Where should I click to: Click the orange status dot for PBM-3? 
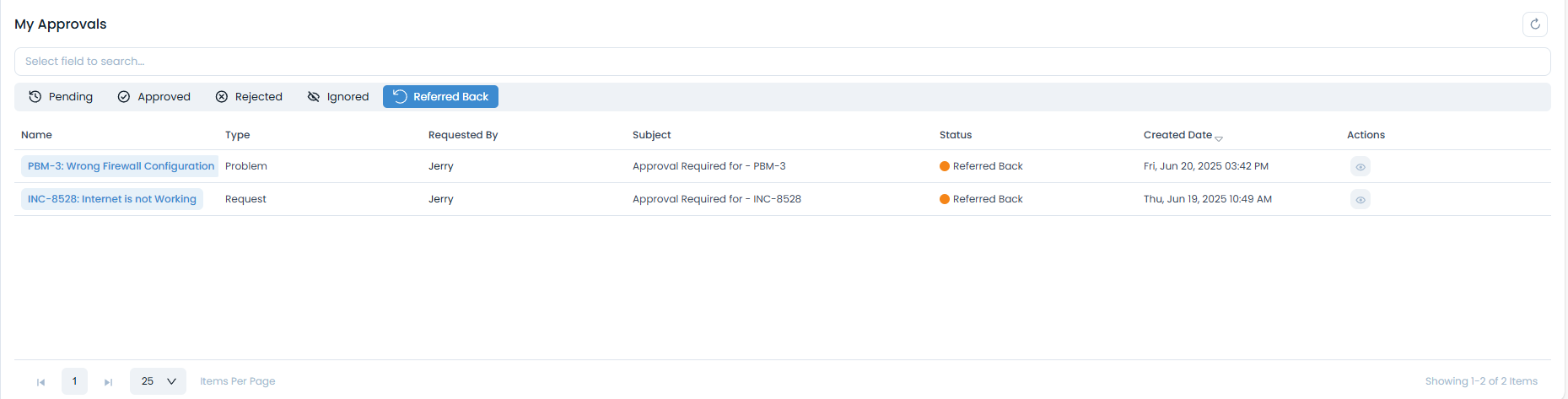tap(945, 166)
